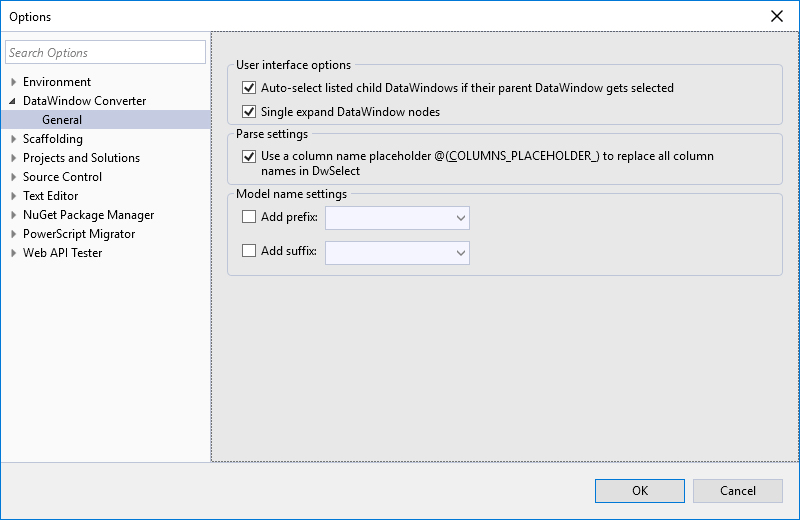Collapse the DataWindow Converter node arrow

13,101
